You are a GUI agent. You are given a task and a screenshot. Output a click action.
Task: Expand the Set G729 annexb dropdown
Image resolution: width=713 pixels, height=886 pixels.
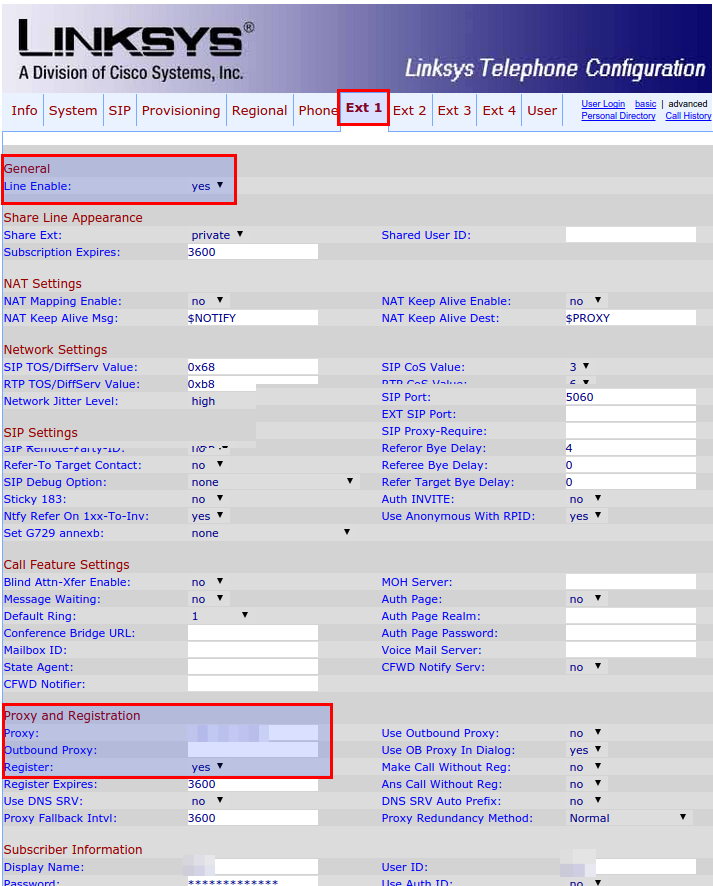tap(271, 533)
